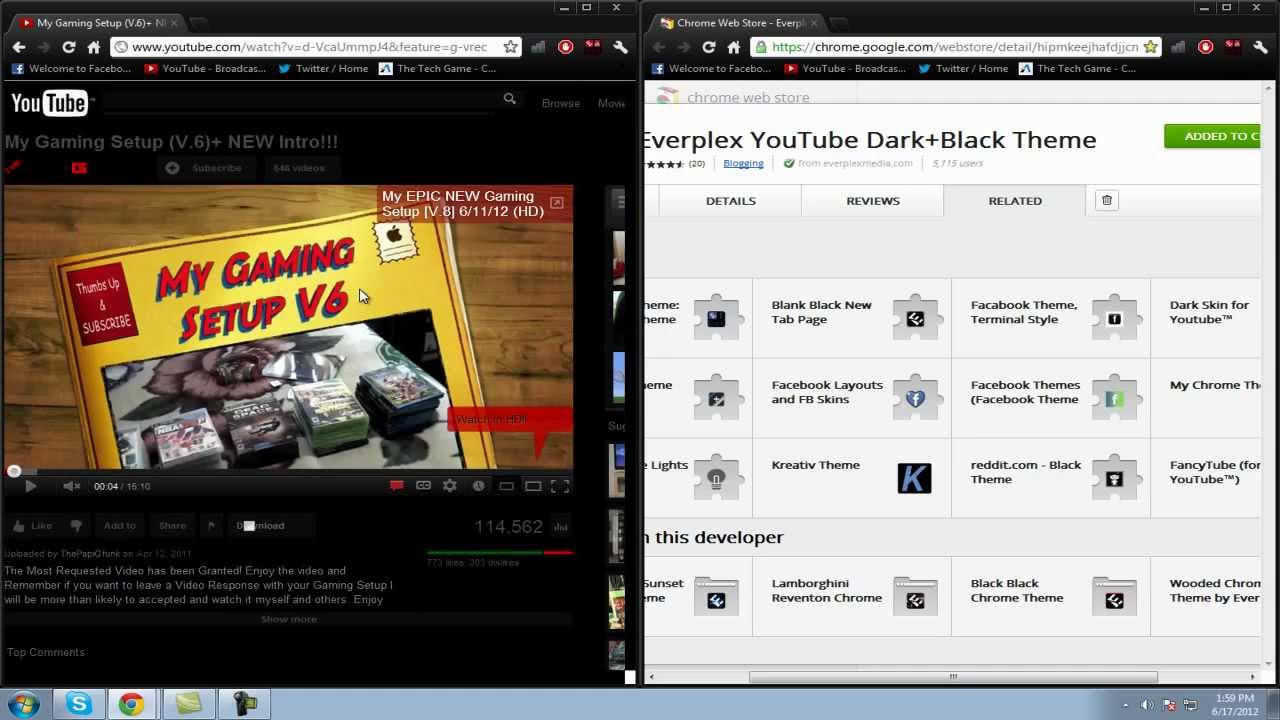Open the Share panel
The image size is (1280, 720).
(x=172, y=525)
